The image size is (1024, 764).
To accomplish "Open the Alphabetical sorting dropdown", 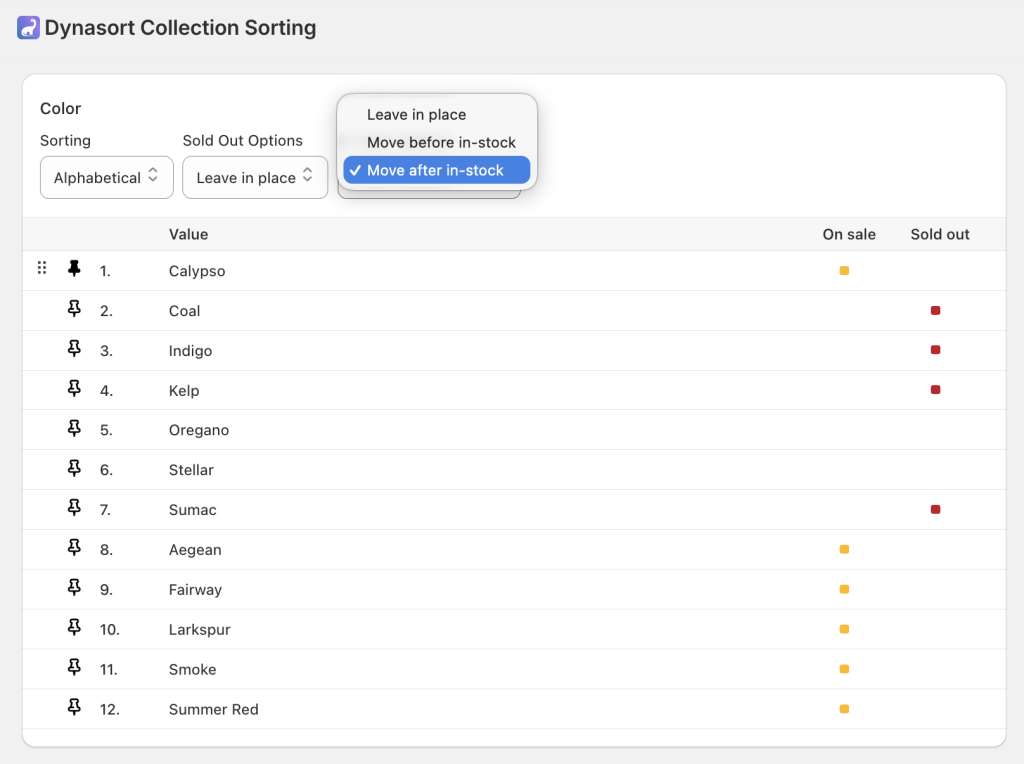I will [x=106, y=178].
